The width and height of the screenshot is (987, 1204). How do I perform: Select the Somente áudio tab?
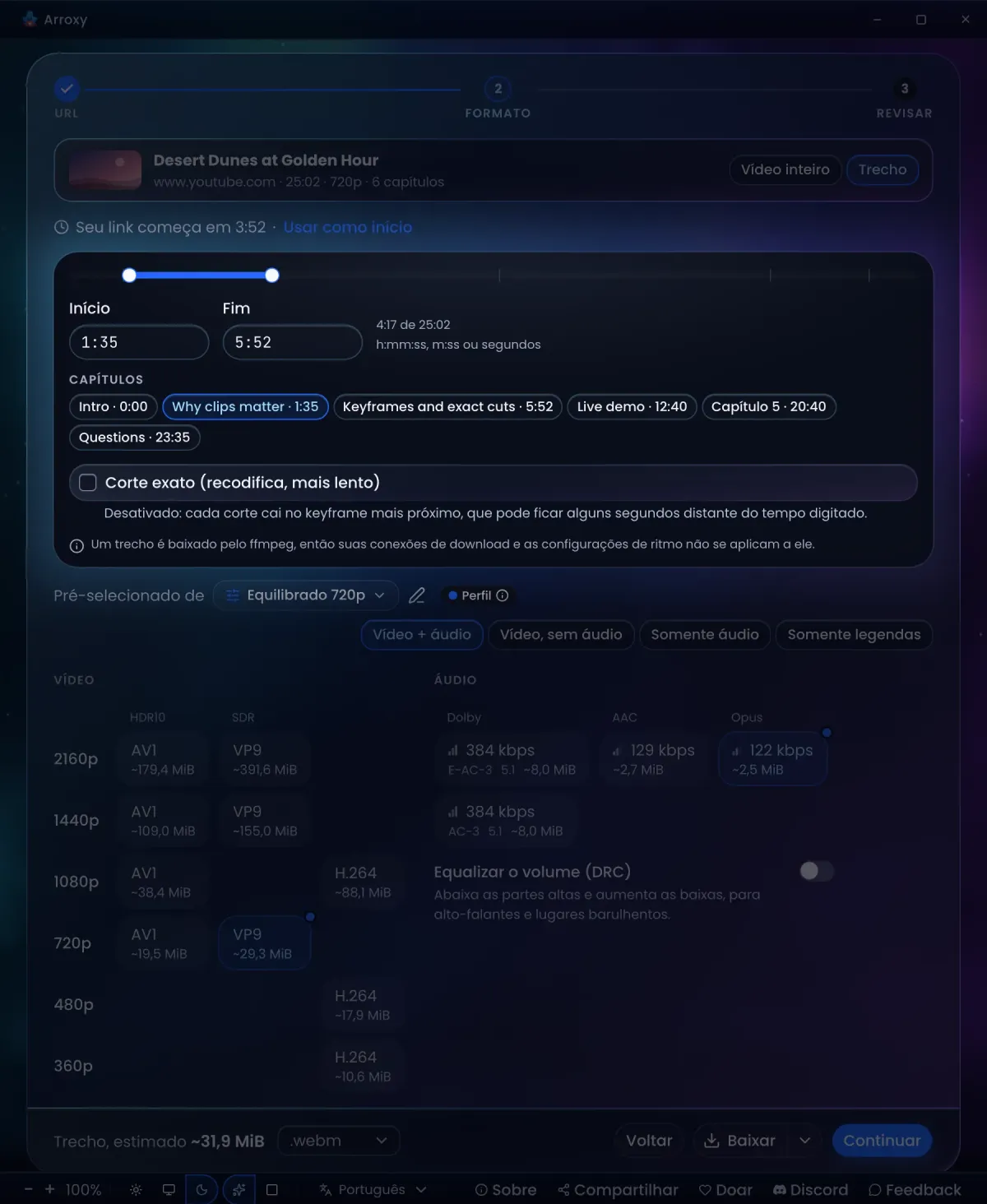[x=705, y=634]
